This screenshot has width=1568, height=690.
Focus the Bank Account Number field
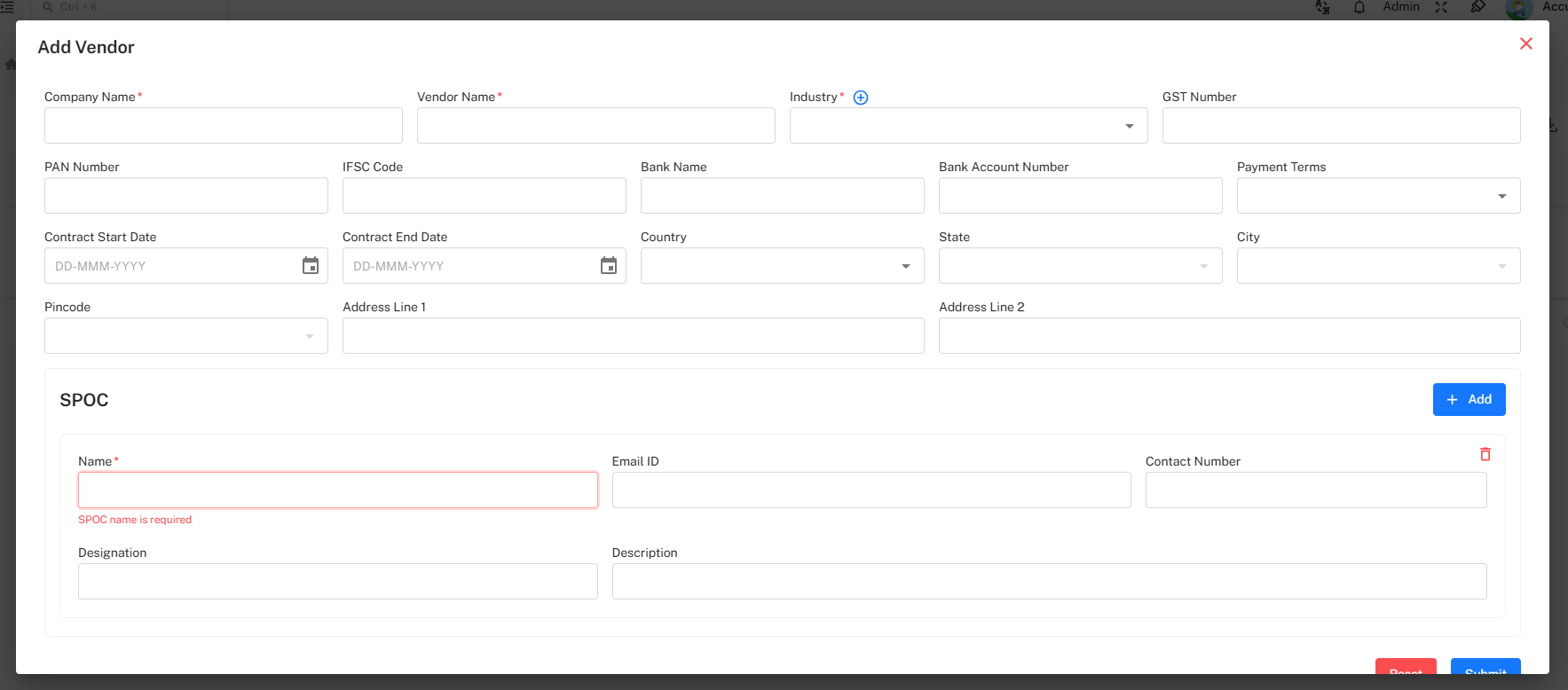tap(1080, 196)
